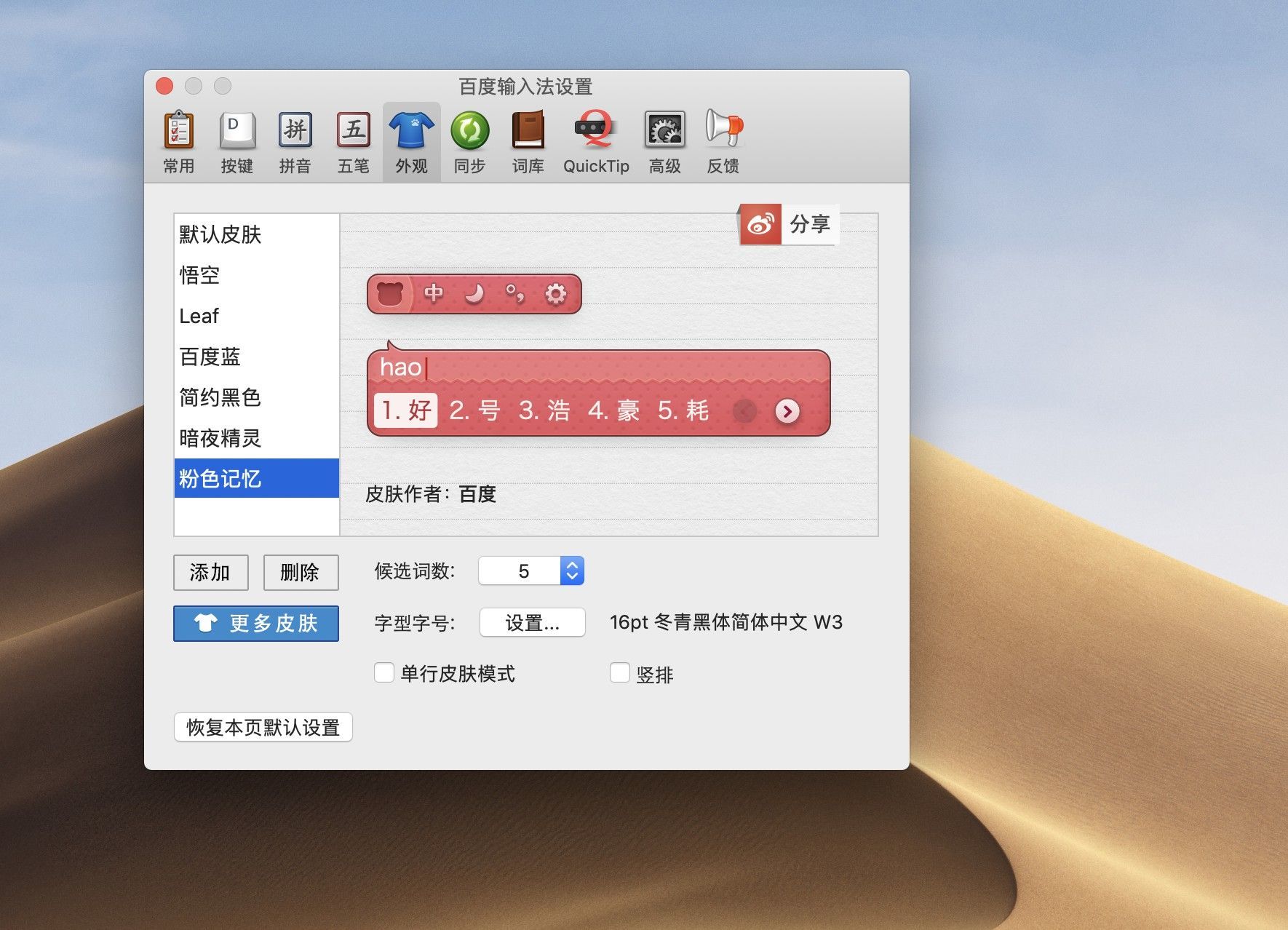Select the Leaf skin
This screenshot has width=1288, height=930.
(x=257, y=316)
